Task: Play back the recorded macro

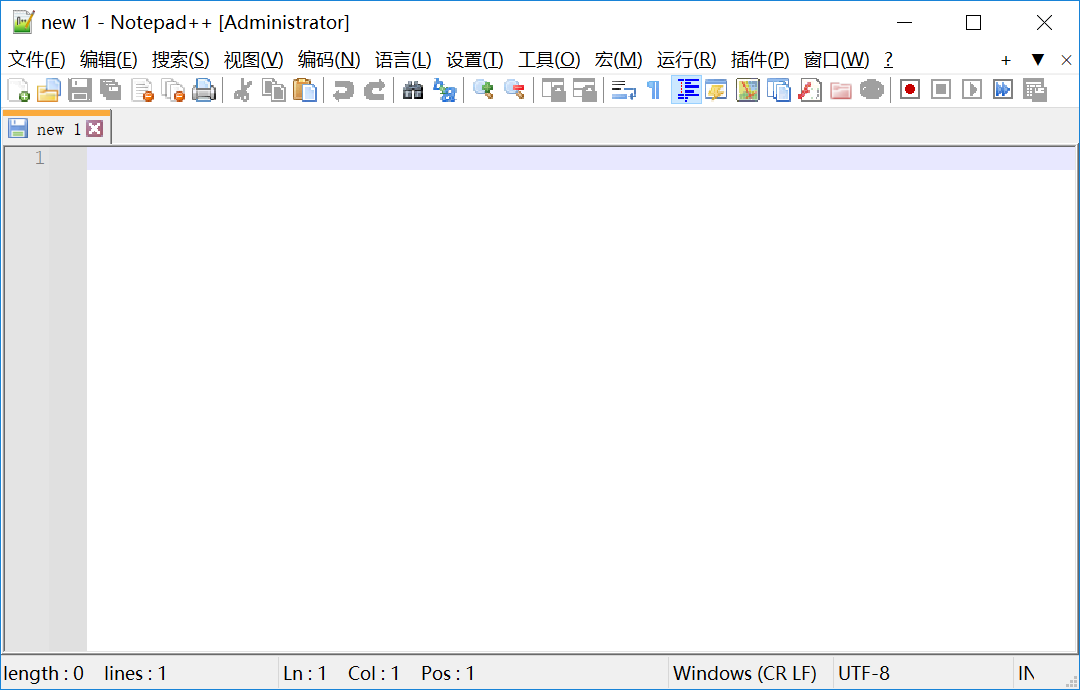Action: pyautogui.click(x=971, y=89)
